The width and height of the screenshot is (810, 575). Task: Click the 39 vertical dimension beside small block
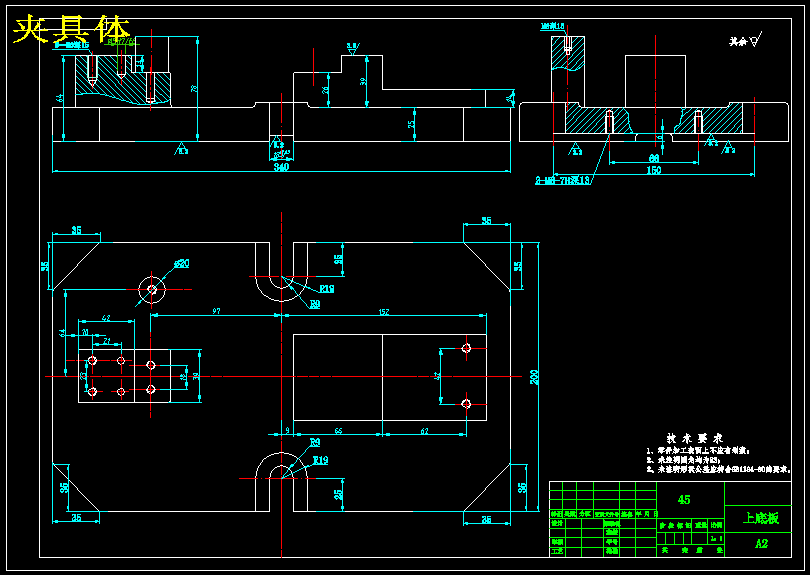click(196, 376)
